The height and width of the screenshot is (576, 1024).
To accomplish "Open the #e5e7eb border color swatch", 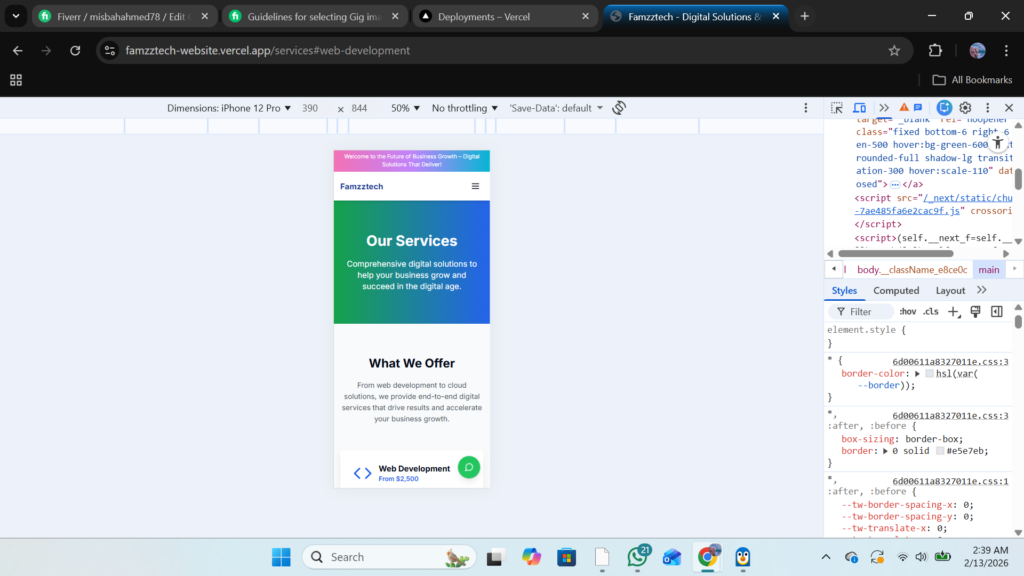I will point(940,451).
